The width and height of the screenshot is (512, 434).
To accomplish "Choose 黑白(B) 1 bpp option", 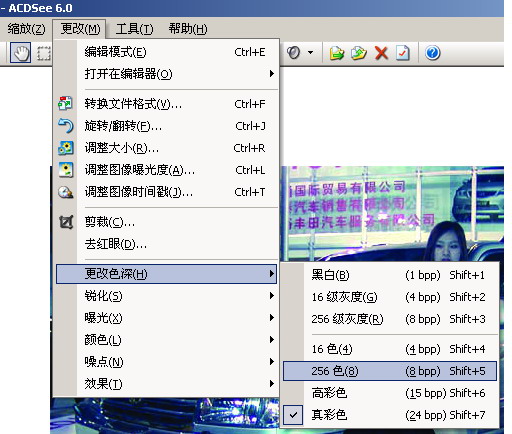I will click(390, 275).
